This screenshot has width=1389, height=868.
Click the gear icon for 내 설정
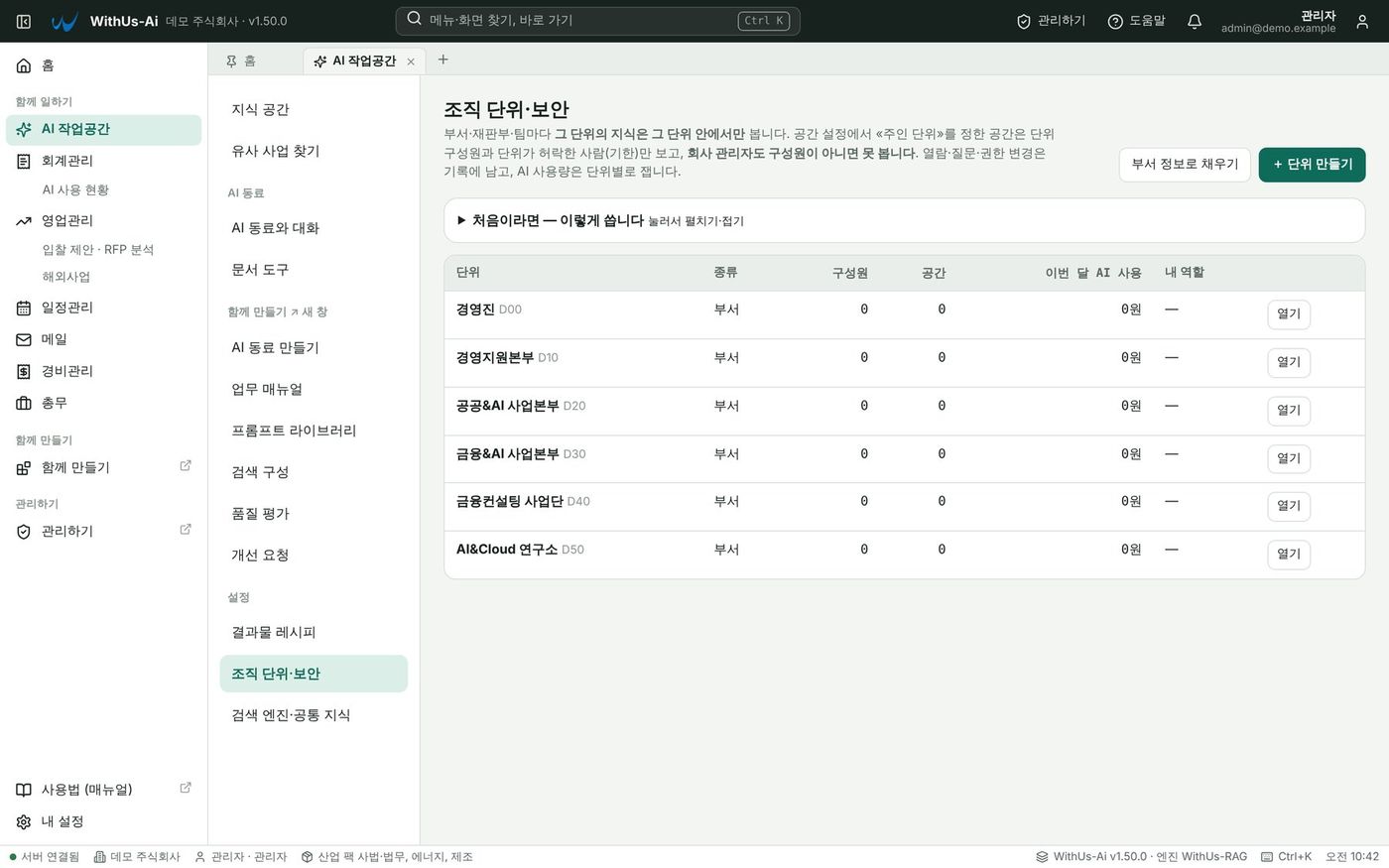click(24, 821)
